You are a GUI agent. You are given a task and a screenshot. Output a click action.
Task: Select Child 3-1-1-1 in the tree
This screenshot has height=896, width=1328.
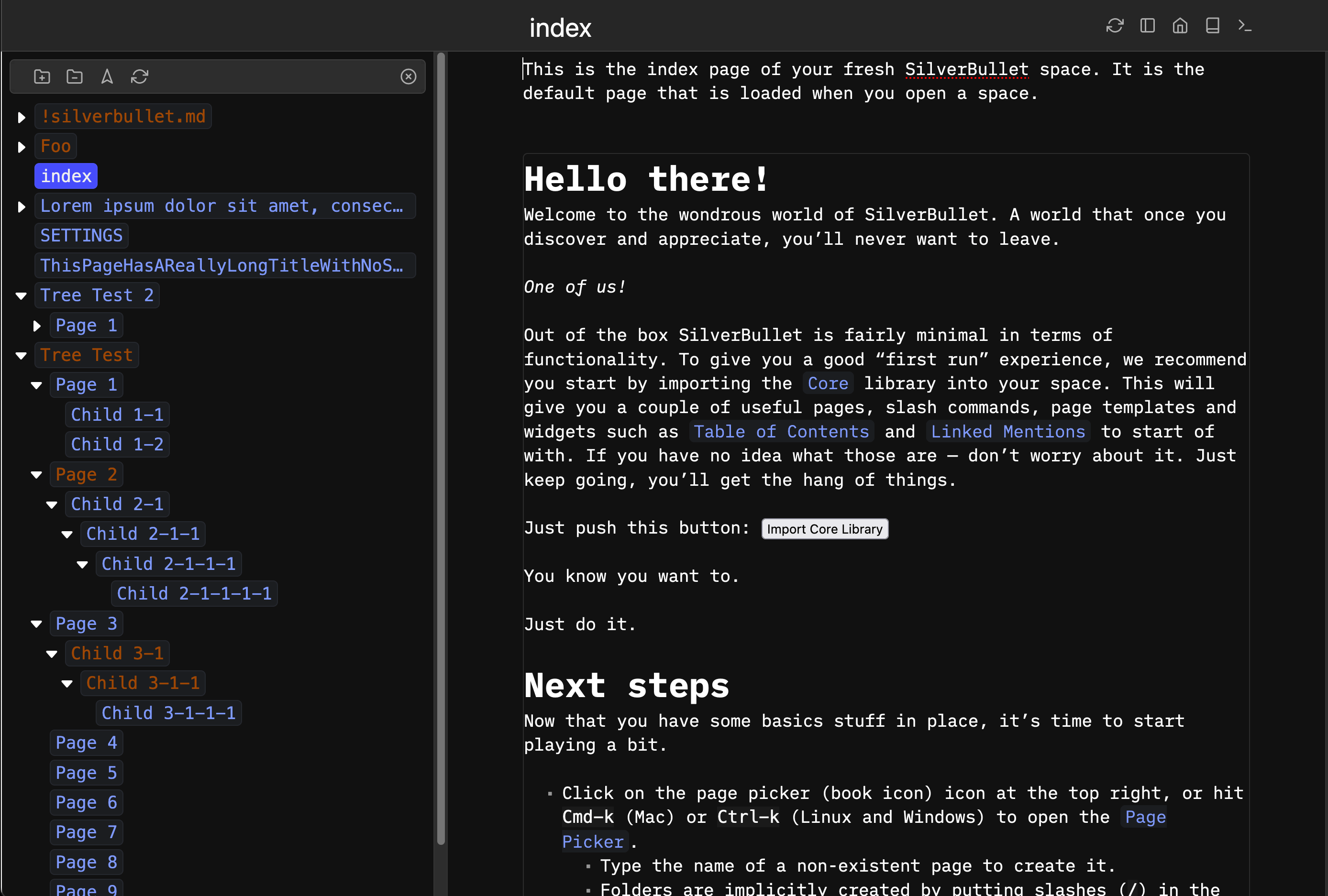pyautogui.click(x=168, y=713)
